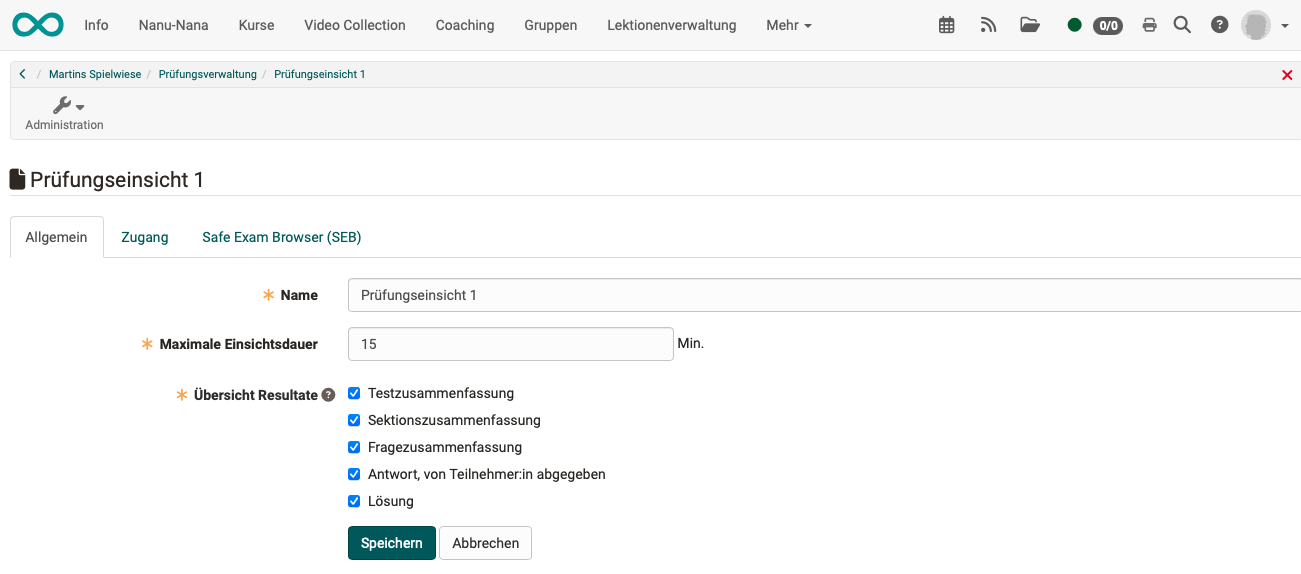This screenshot has width=1301, height=574.
Task: Open the Nanu-Nana navigation item
Action: point(174,25)
